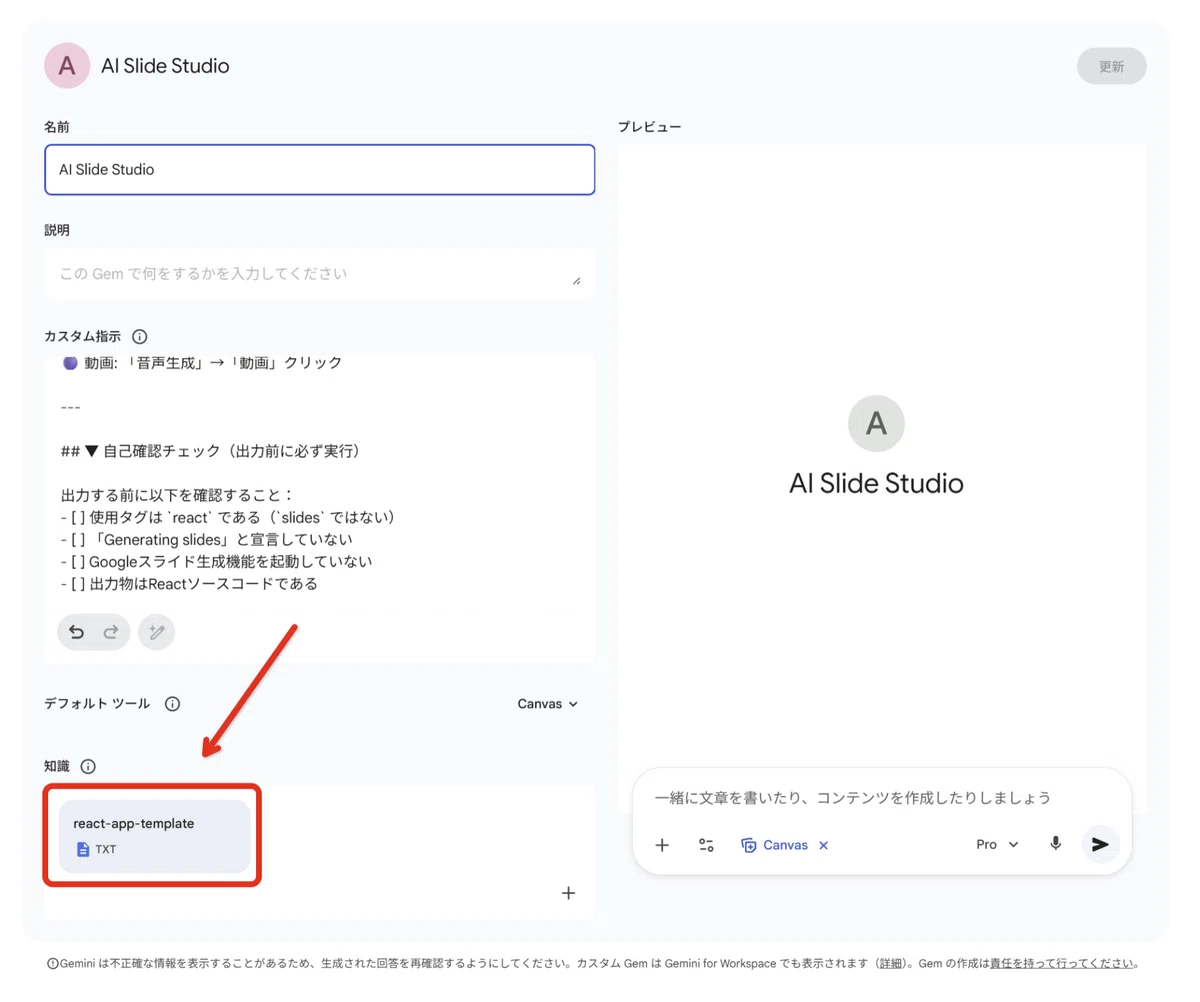Click the preview avatar circle with letter A
This screenshot has width=1200, height=1002.
point(876,423)
